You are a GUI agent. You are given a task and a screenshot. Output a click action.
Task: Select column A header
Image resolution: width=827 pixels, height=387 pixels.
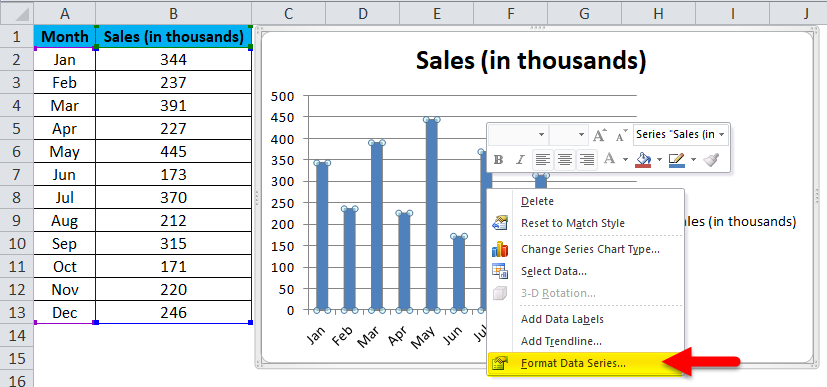pos(64,14)
